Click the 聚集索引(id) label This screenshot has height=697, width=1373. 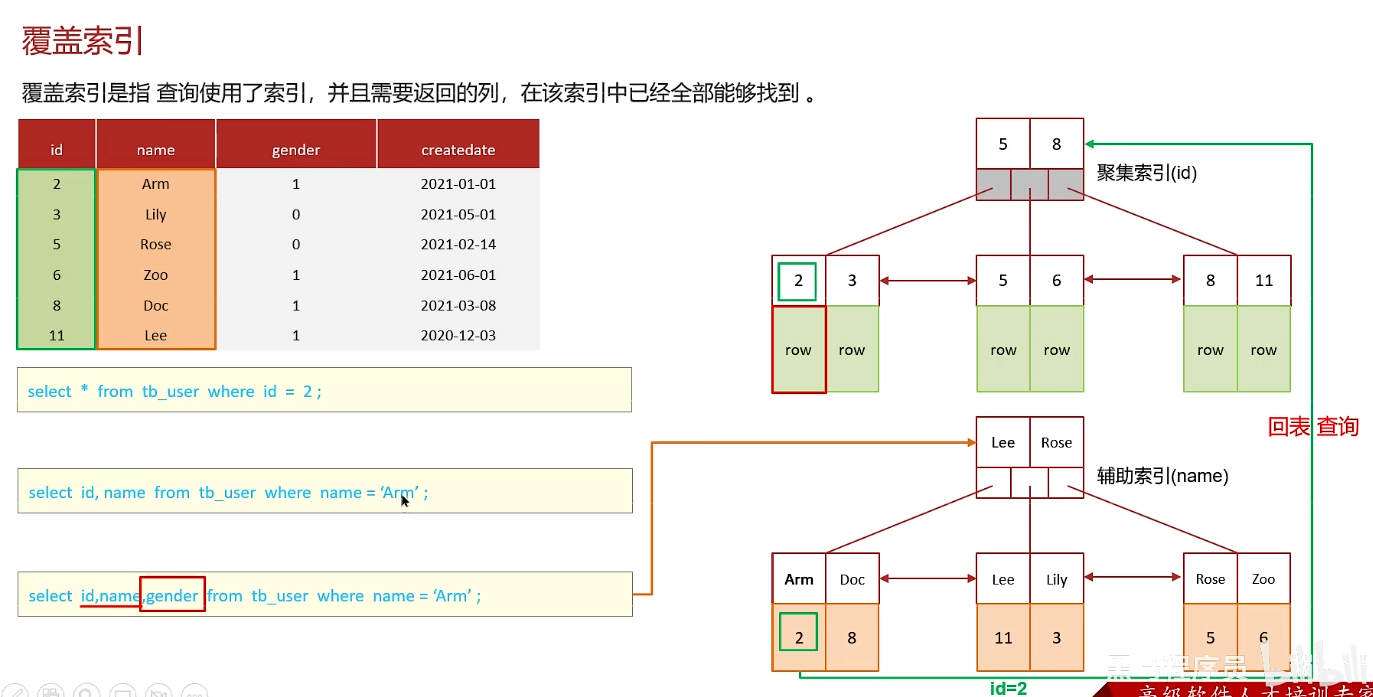(x=1147, y=172)
